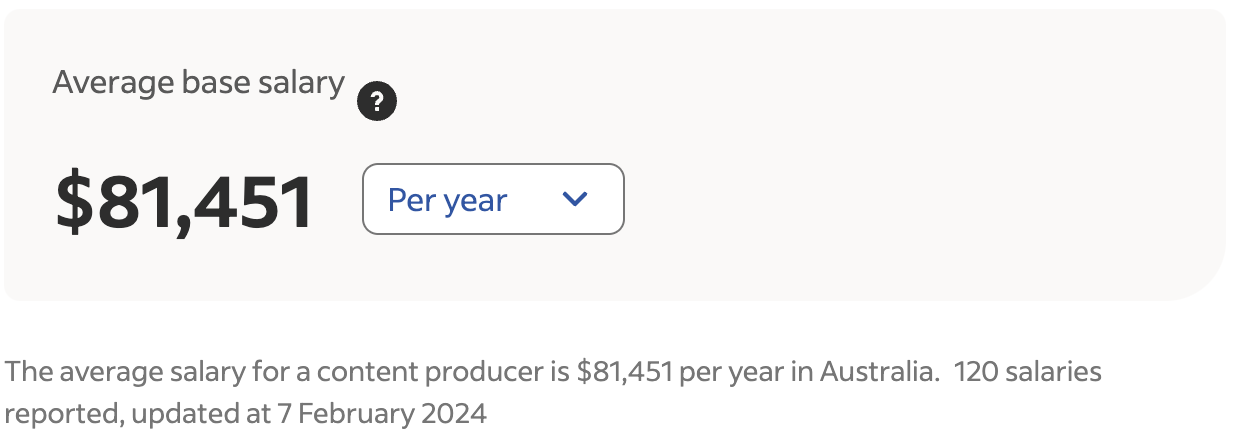Click the word 'salary' in the card heading

(301, 82)
